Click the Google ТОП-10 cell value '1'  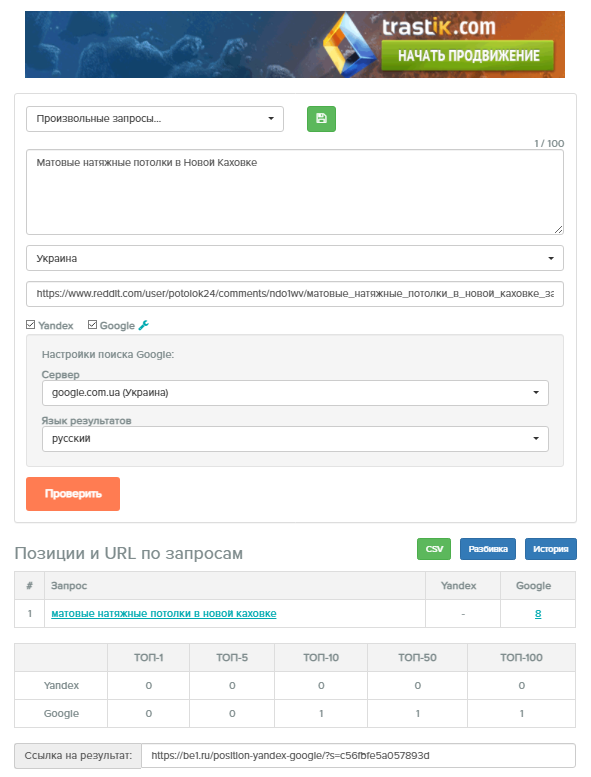pyautogui.click(x=321, y=714)
